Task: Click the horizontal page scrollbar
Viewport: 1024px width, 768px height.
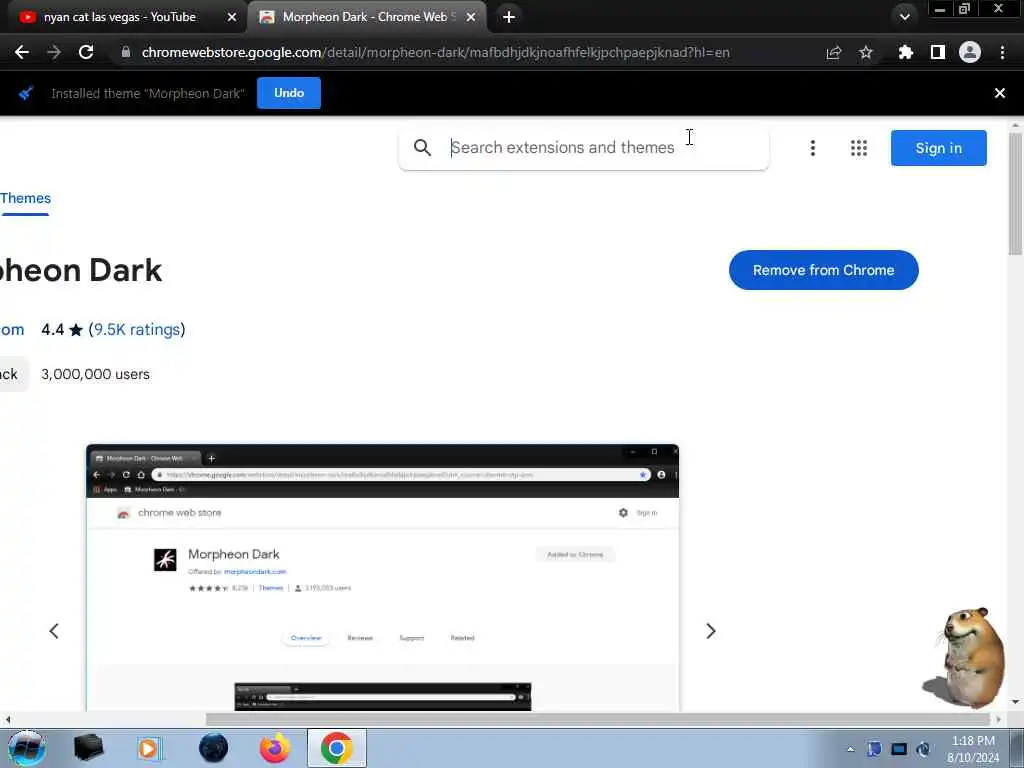Action: point(598,719)
